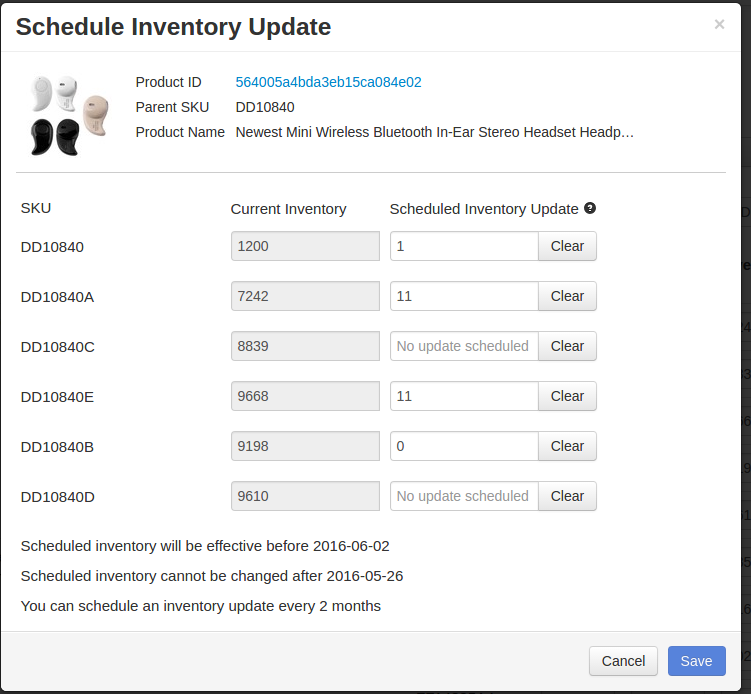The image size is (751, 694).
Task: Open the Product ID link
Action: [328, 82]
